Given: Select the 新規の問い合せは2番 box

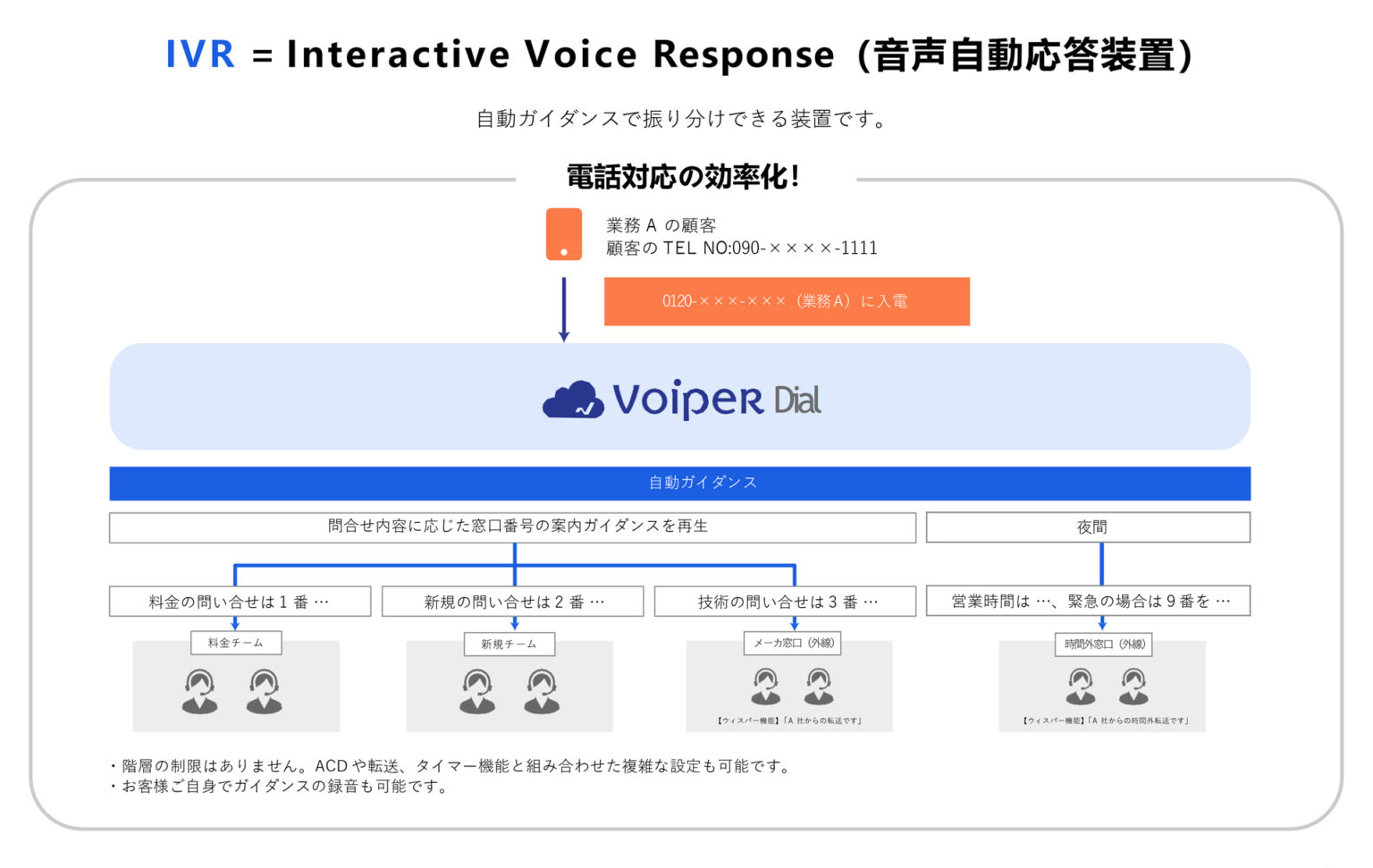Looking at the screenshot, I should tap(512, 602).
